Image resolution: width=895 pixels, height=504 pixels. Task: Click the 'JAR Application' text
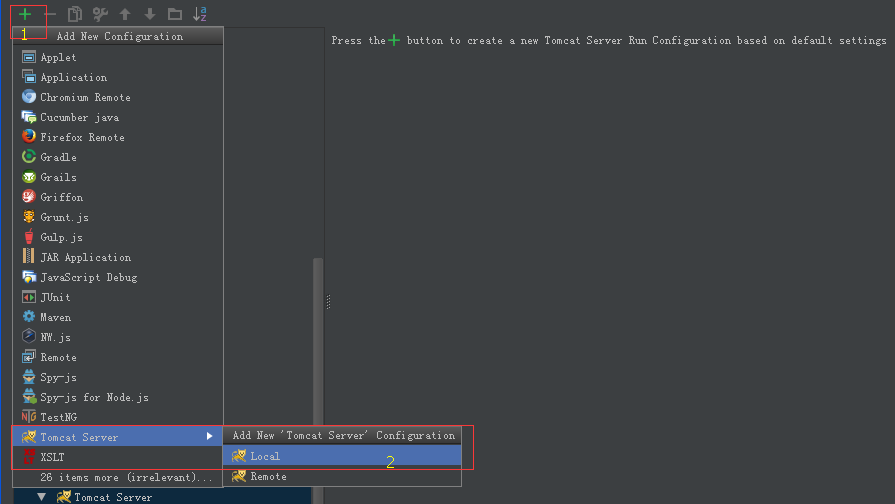click(x=85, y=257)
